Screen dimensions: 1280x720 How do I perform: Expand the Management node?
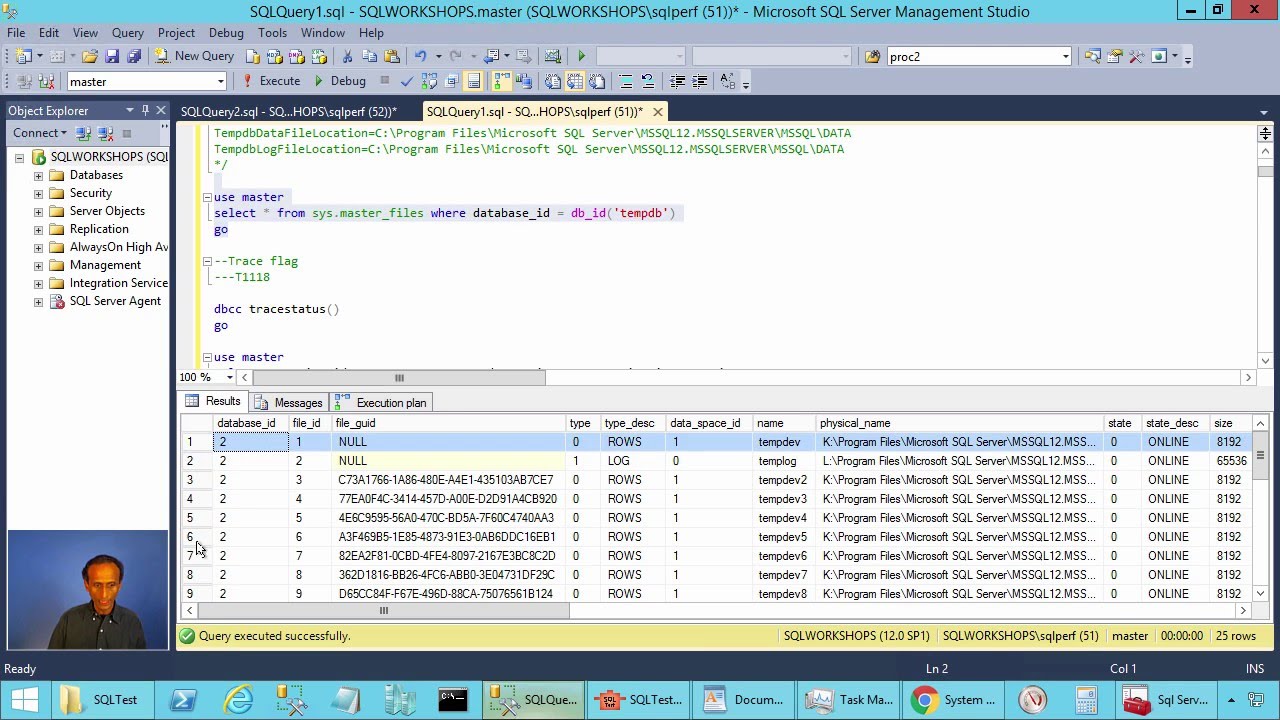coord(38,265)
